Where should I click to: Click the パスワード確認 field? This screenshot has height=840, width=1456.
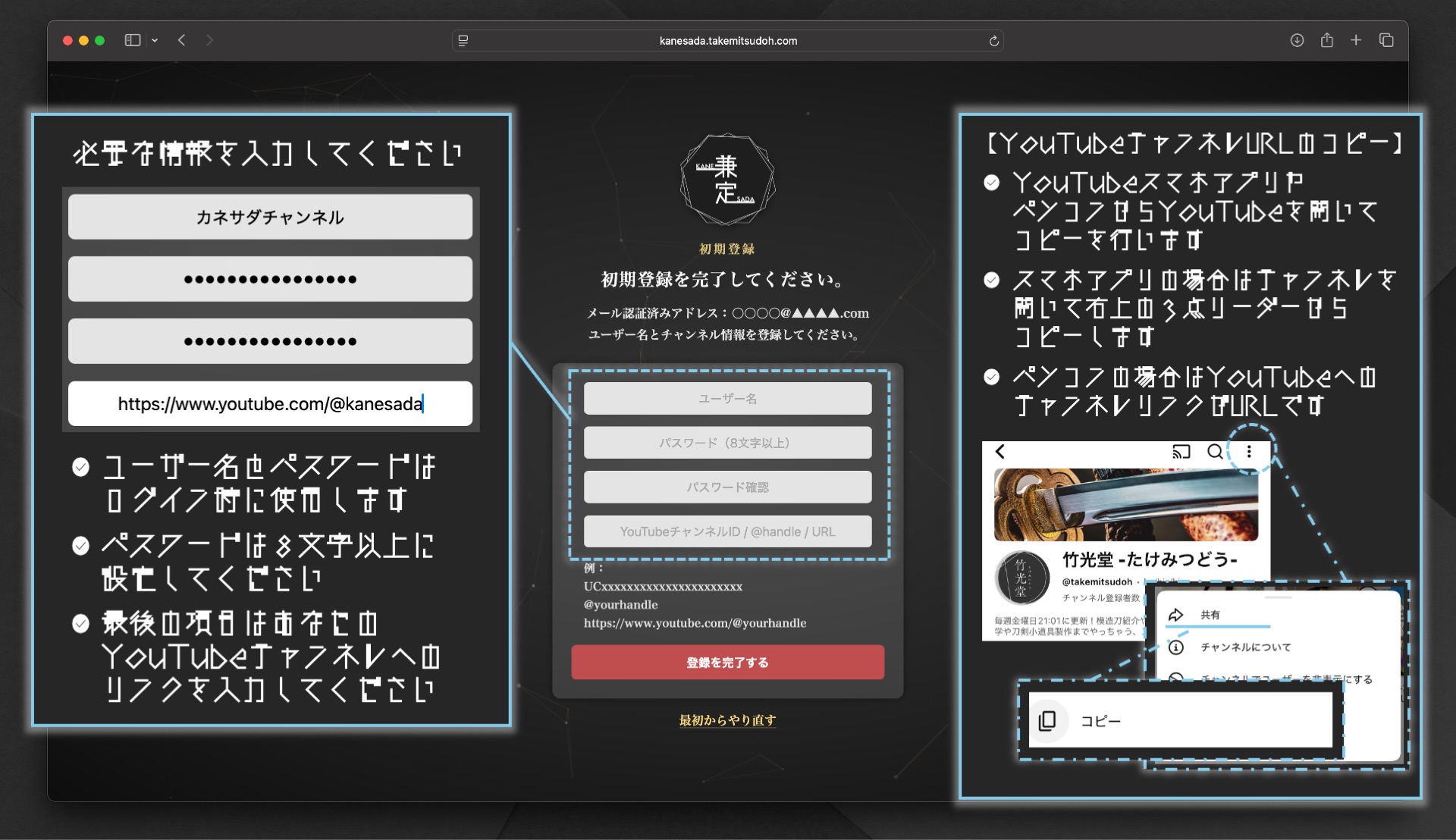pyautogui.click(x=727, y=487)
